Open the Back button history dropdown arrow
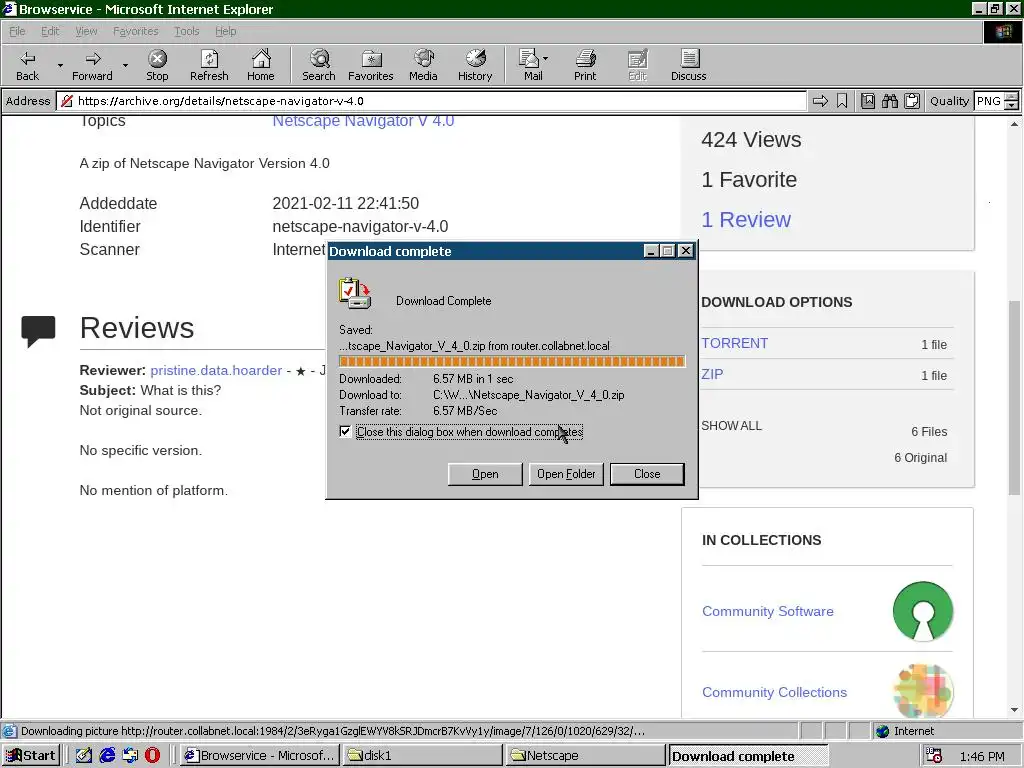The image size is (1024, 768). pos(60,65)
